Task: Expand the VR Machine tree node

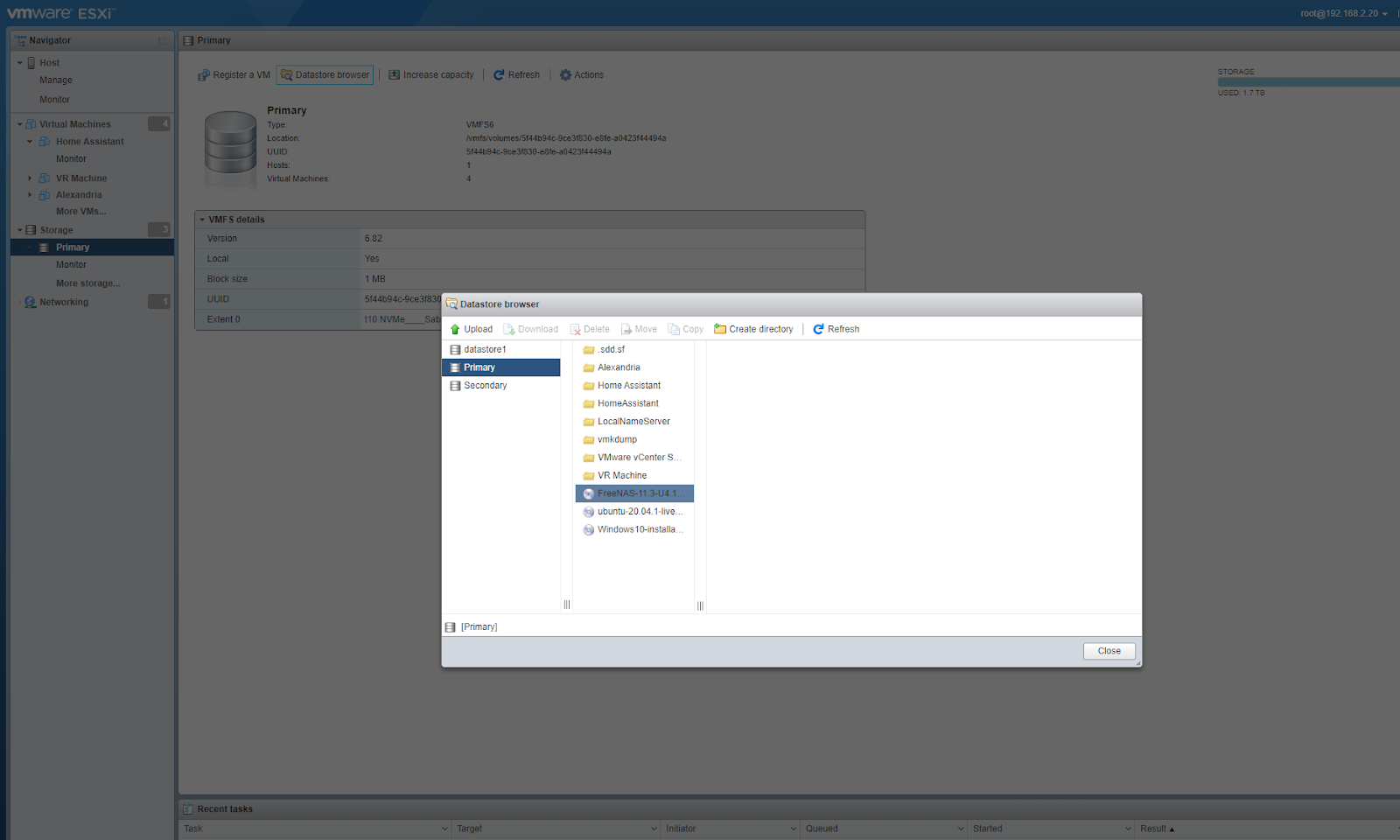Action: [30, 178]
